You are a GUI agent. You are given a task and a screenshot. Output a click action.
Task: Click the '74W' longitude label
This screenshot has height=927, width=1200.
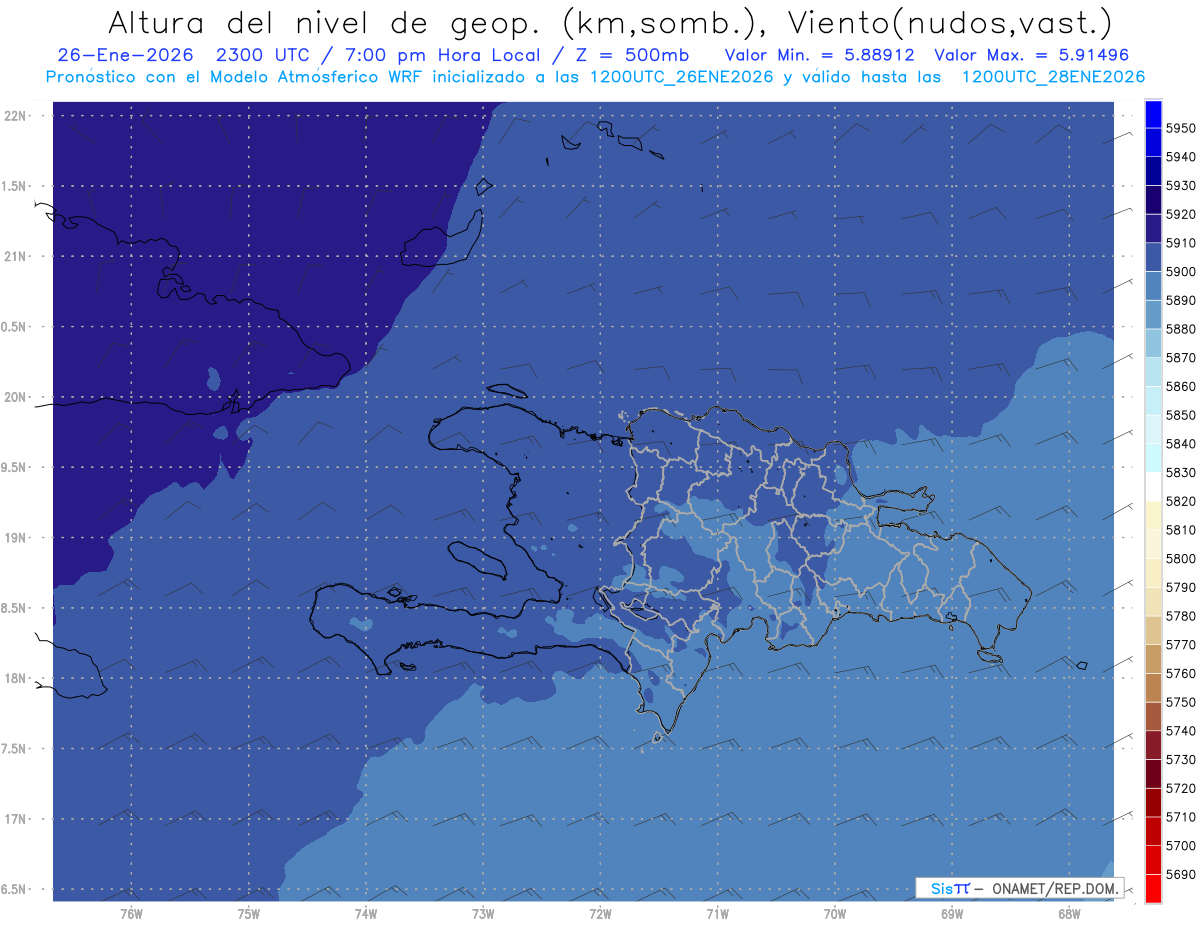[x=366, y=913]
